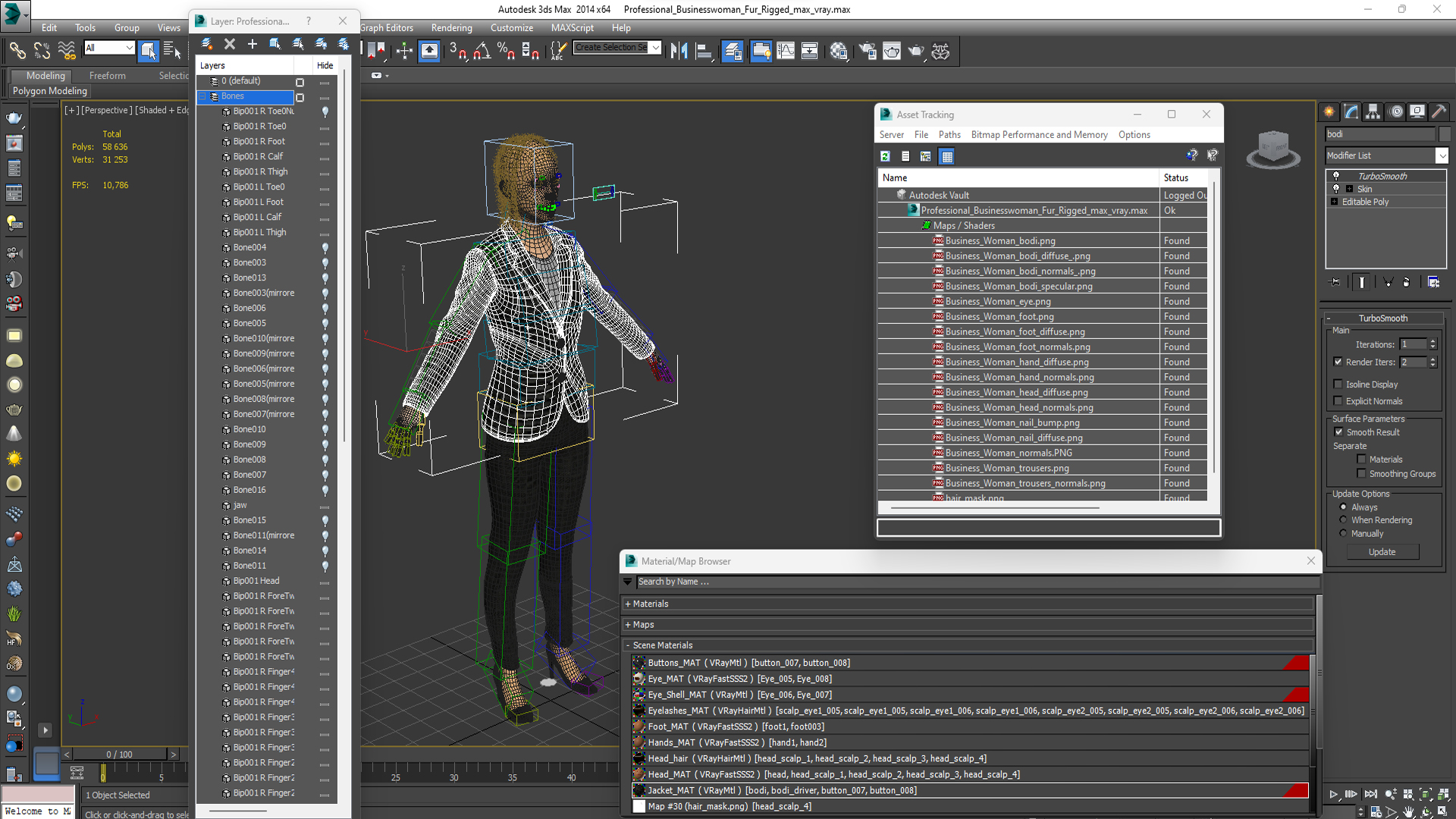Open the Motion command panel tab
The width and height of the screenshot is (1456, 819).
click(x=1395, y=111)
